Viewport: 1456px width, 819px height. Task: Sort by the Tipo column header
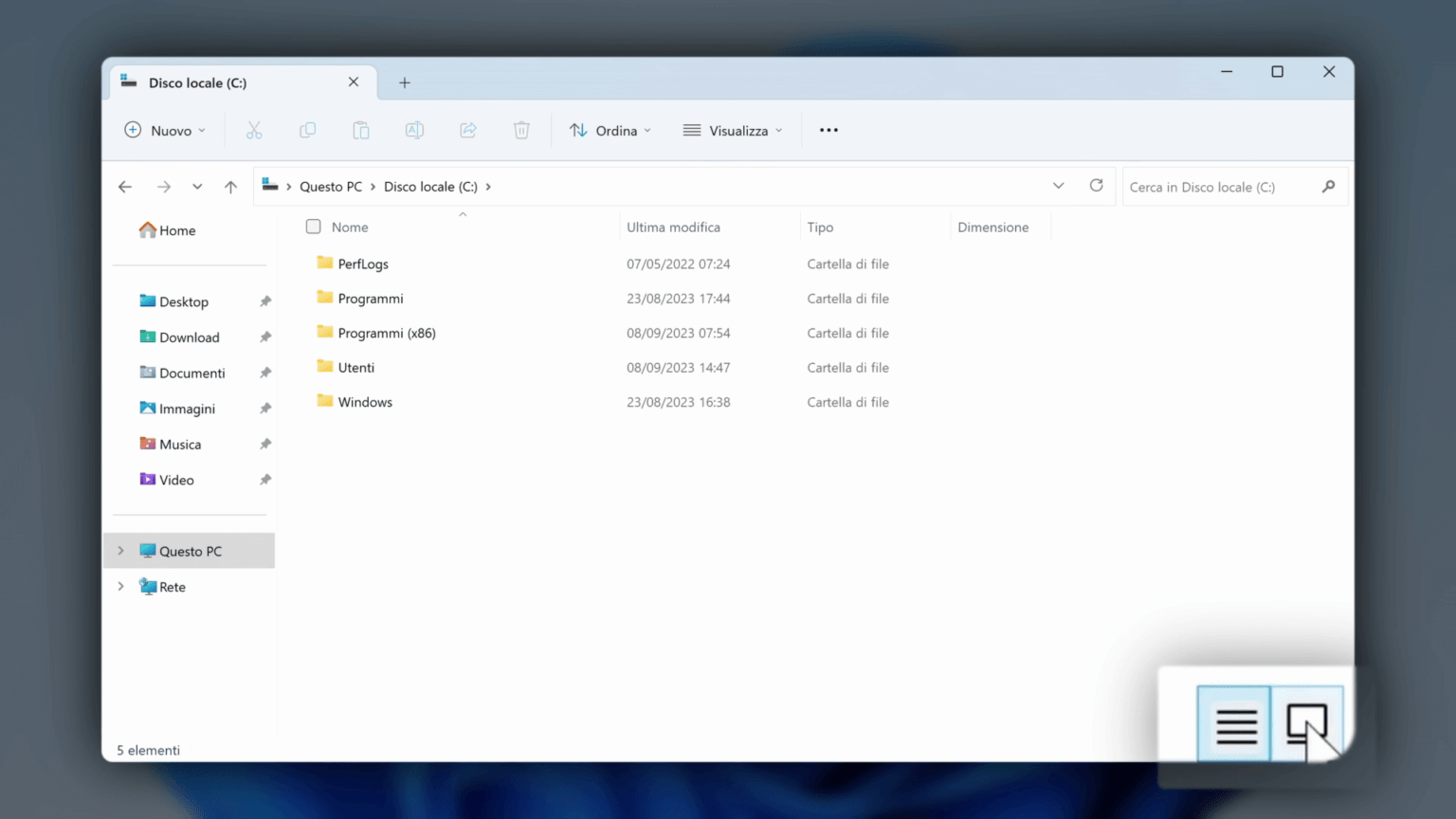[820, 227]
